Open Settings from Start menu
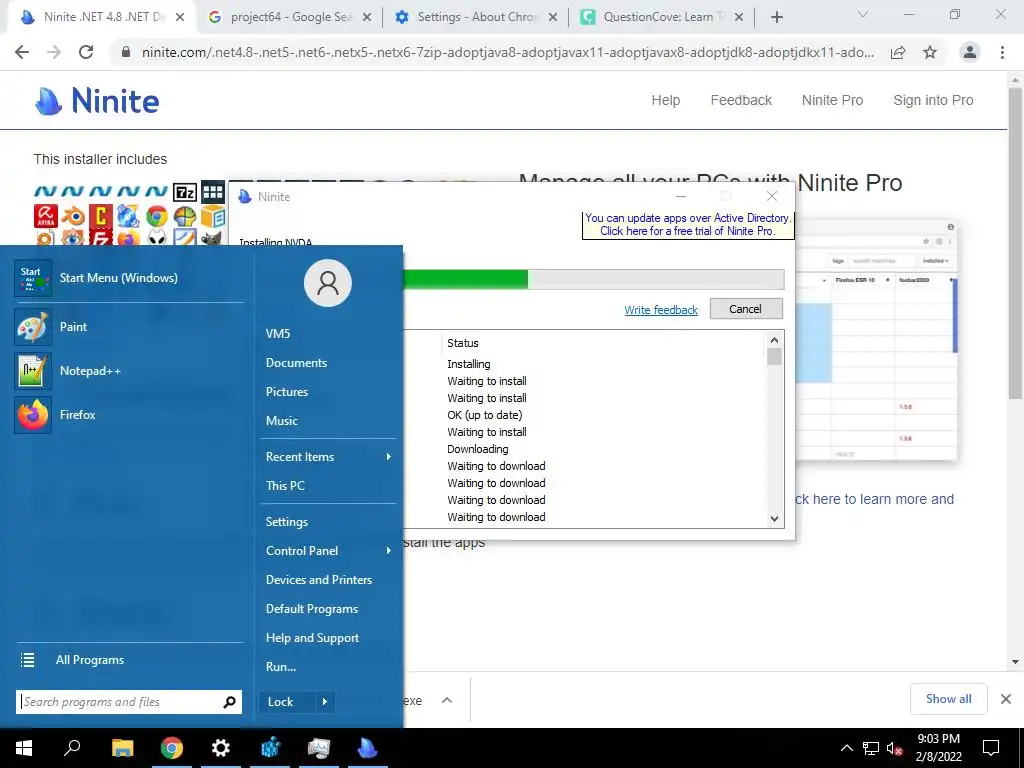The image size is (1024, 768). coord(287,521)
